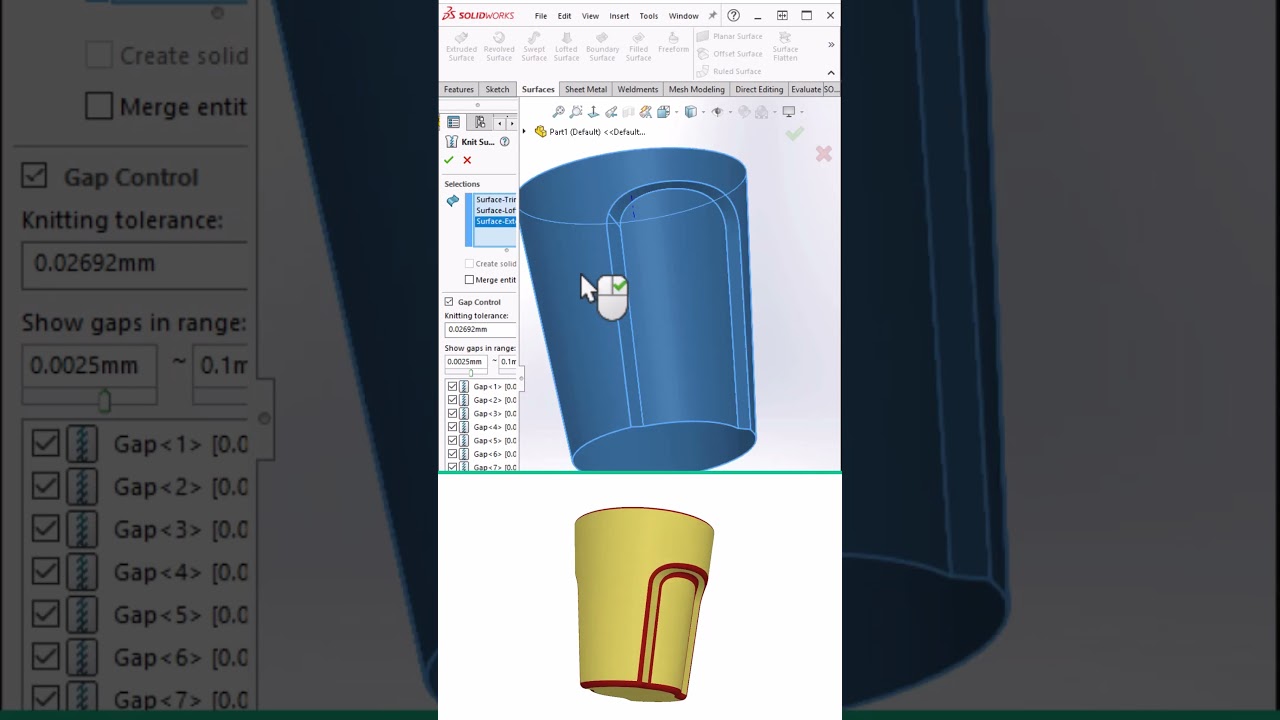Choose the Ruled Surface command
This screenshot has height=720, width=1280.
pyautogui.click(x=729, y=71)
